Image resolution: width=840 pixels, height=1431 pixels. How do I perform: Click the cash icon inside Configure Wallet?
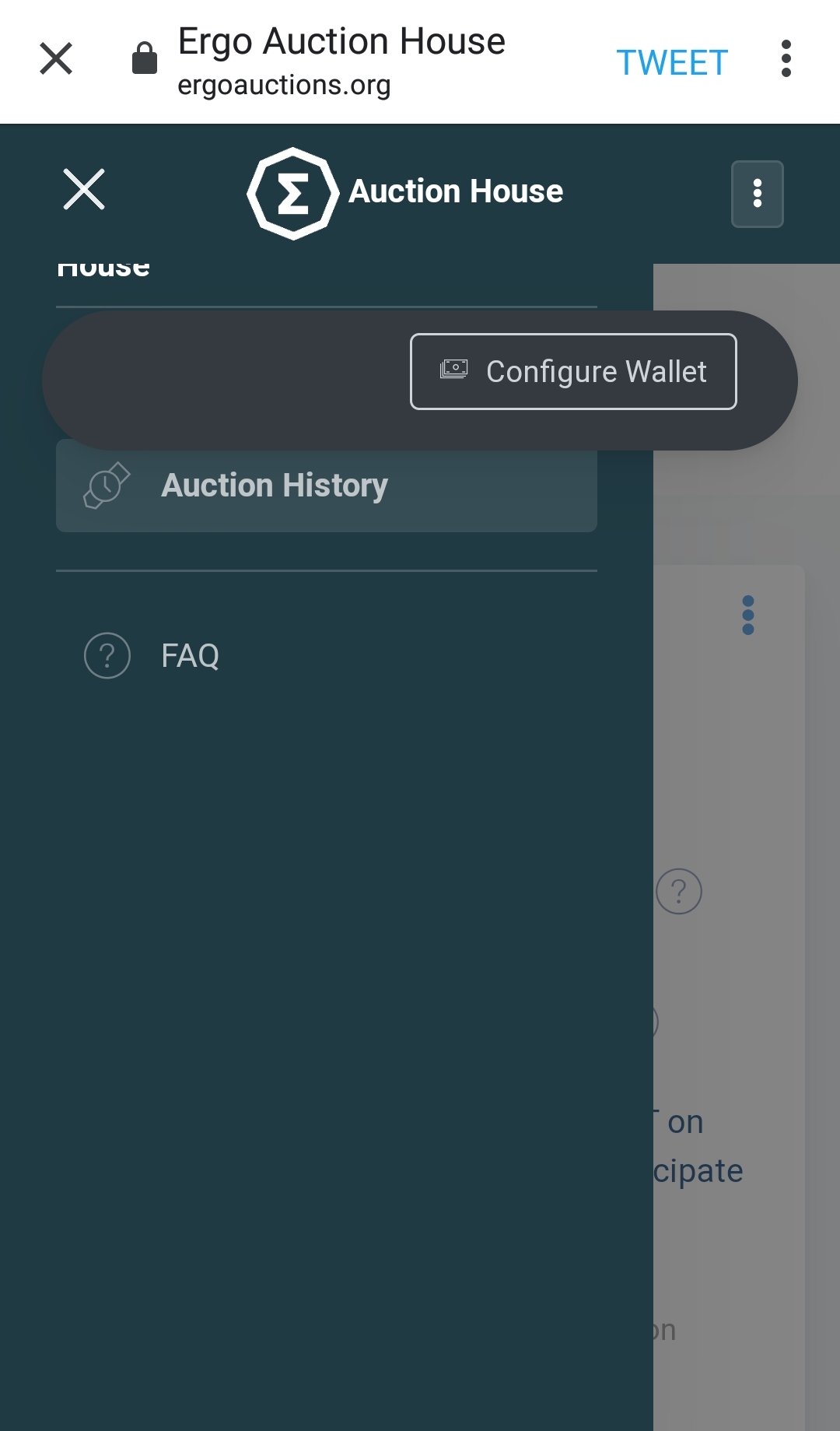tap(455, 370)
